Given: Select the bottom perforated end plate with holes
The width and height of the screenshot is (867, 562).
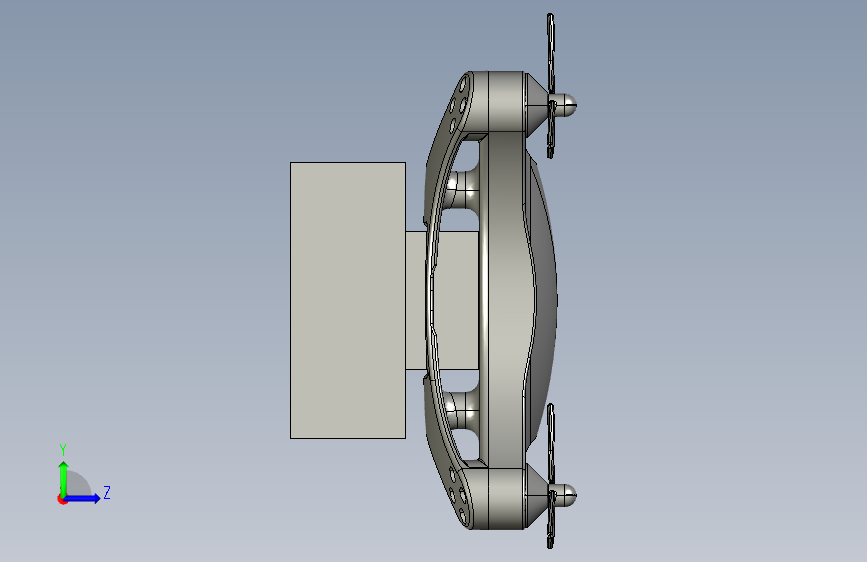Looking at the screenshot, I should click(x=458, y=496).
